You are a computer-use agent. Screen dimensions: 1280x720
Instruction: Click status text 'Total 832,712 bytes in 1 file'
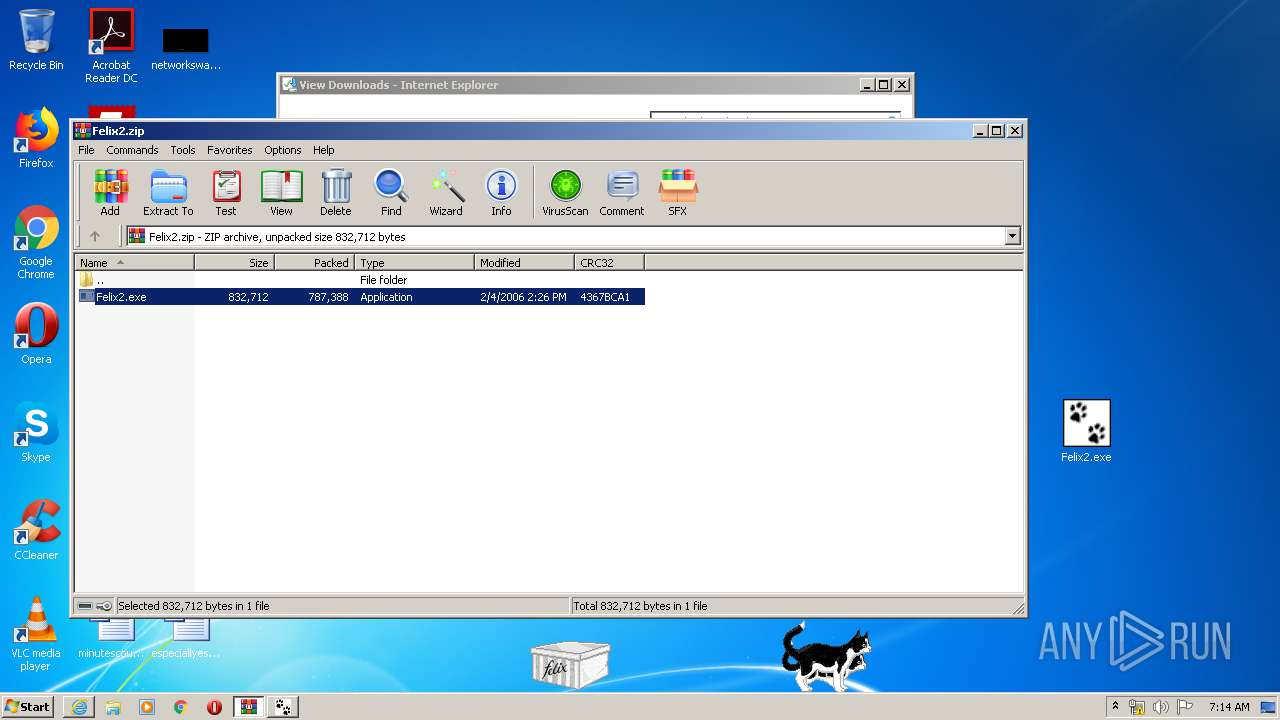(x=640, y=606)
